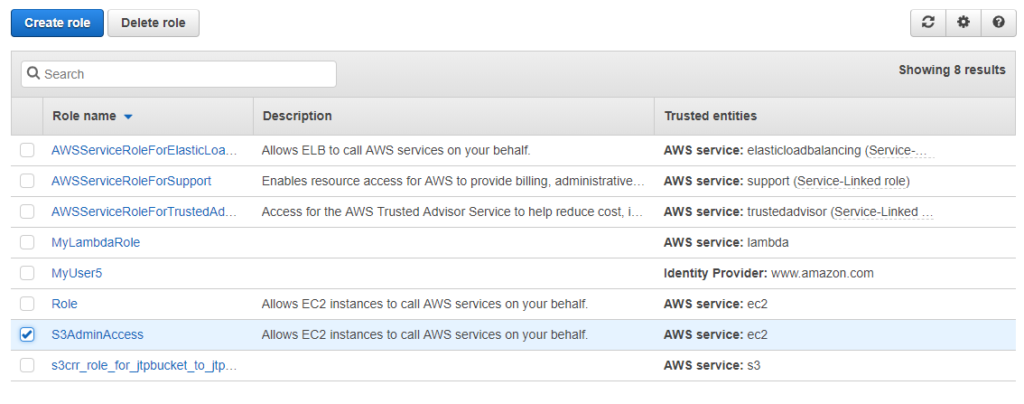Select the MyUser5 row checkbox
The image size is (1024, 404).
[27, 273]
